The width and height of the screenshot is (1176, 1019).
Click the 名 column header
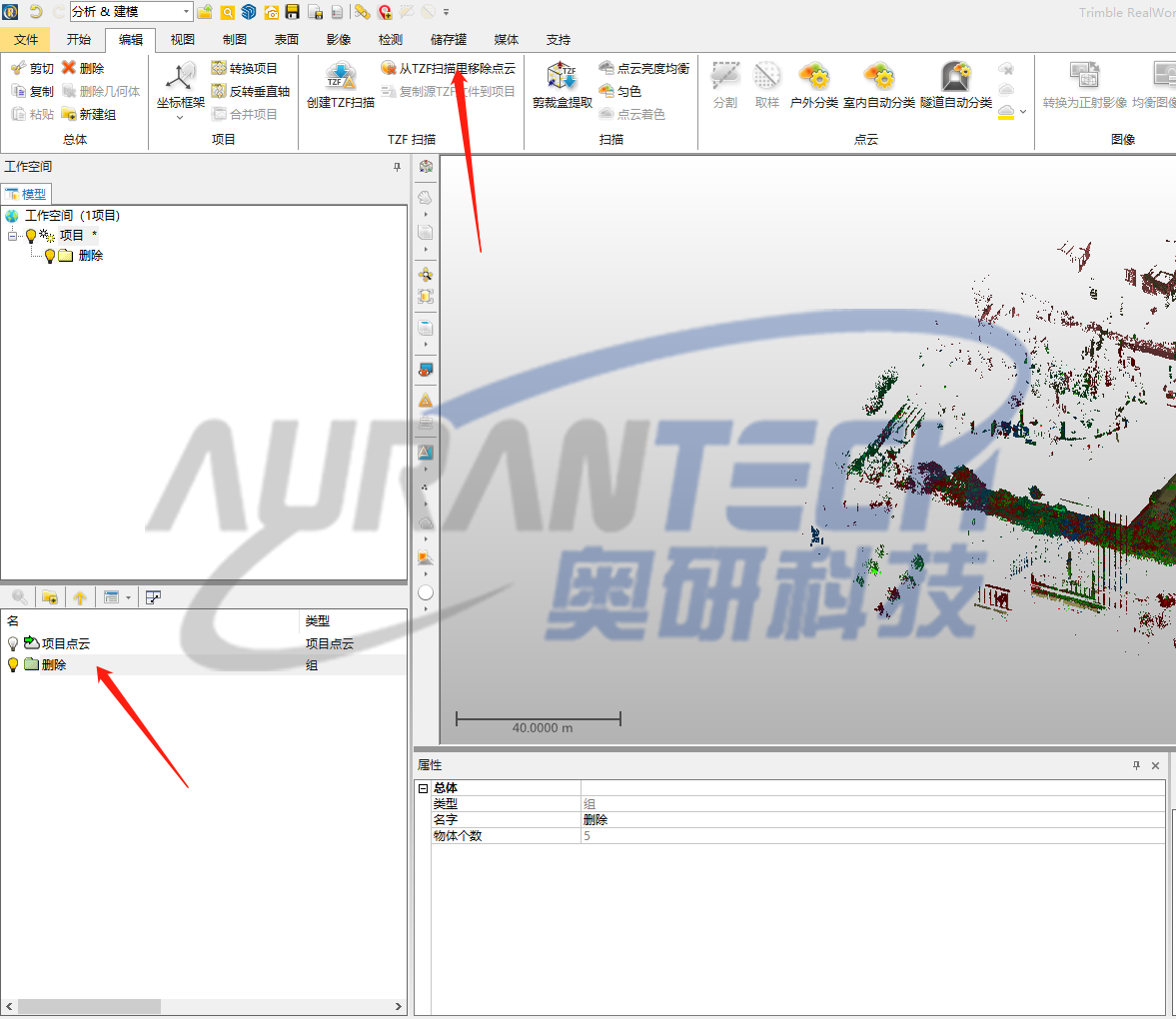(150, 620)
